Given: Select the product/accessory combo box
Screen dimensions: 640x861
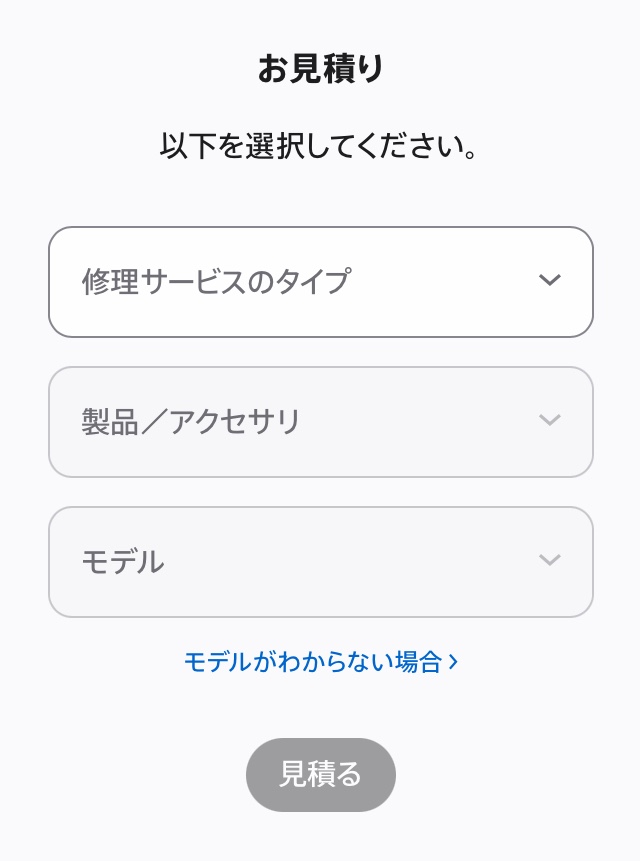Looking at the screenshot, I should [320, 422].
